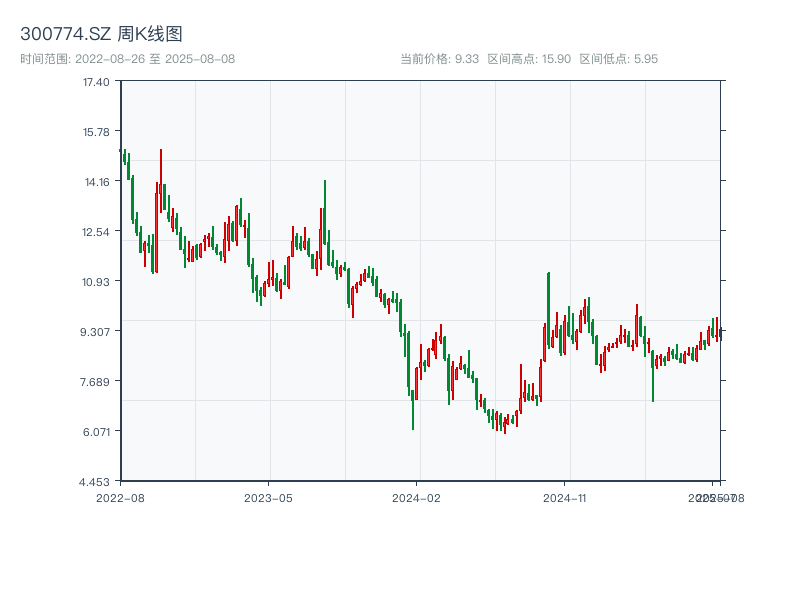Click the 2024-11 x-axis date marker
This screenshot has height=600, width=800.
(x=565, y=497)
